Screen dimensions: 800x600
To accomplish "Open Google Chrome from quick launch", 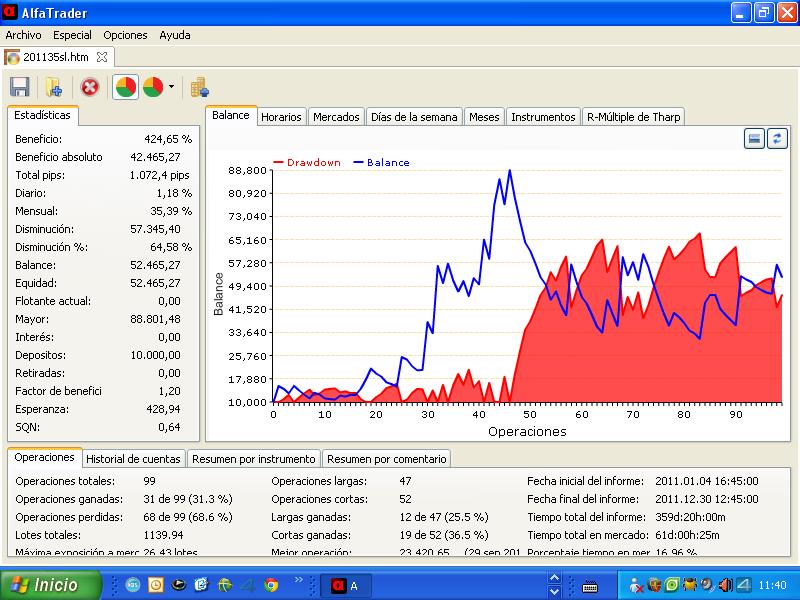I will click(271, 585).
